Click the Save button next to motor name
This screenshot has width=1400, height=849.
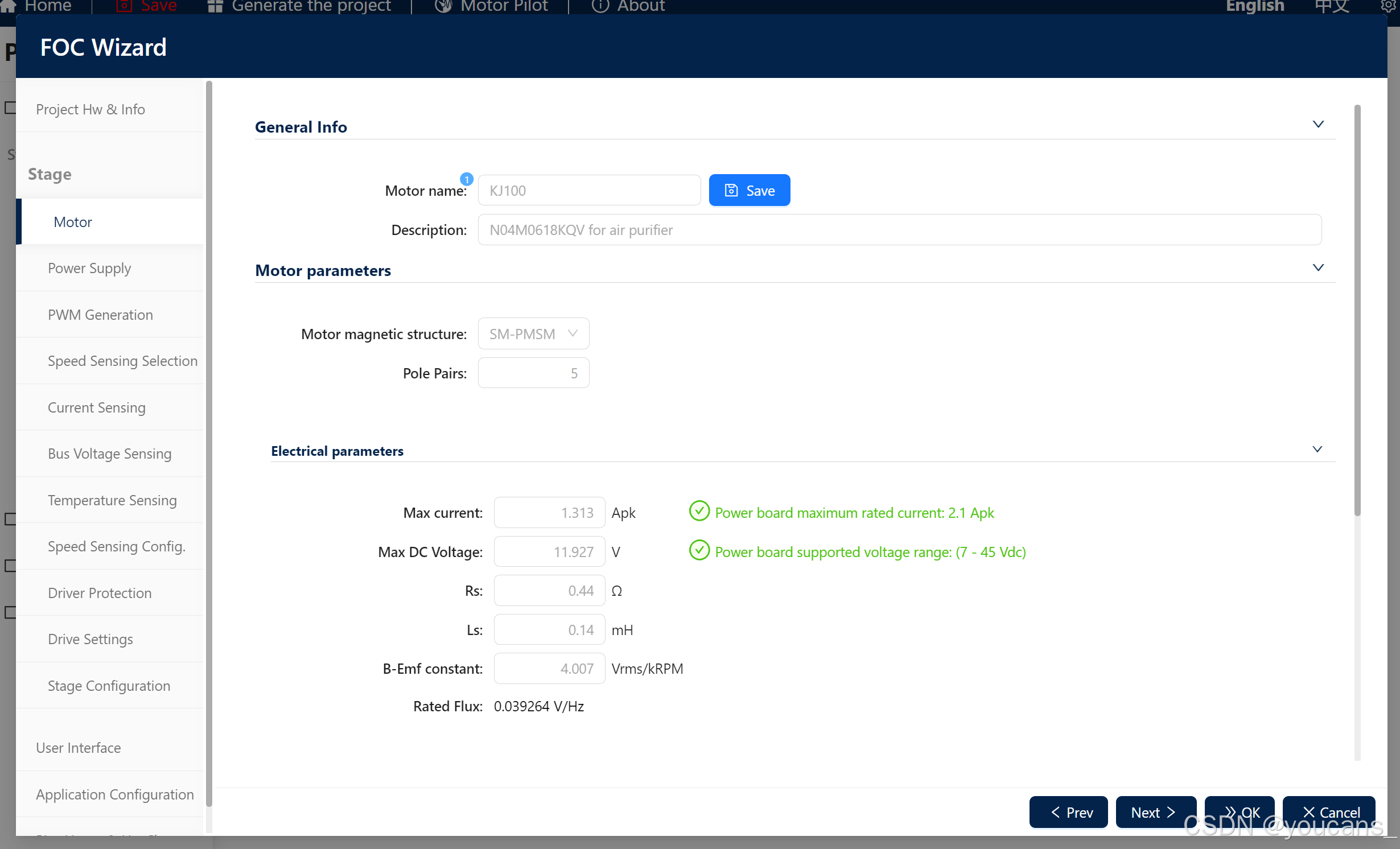tap(749, 190)
